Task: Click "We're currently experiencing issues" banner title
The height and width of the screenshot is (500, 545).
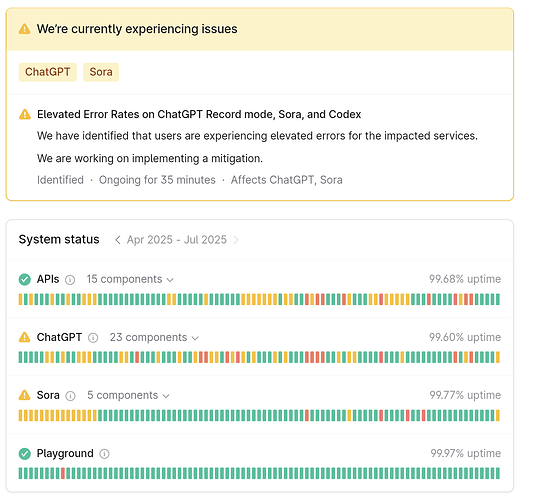Action: (x=137, y=29)
